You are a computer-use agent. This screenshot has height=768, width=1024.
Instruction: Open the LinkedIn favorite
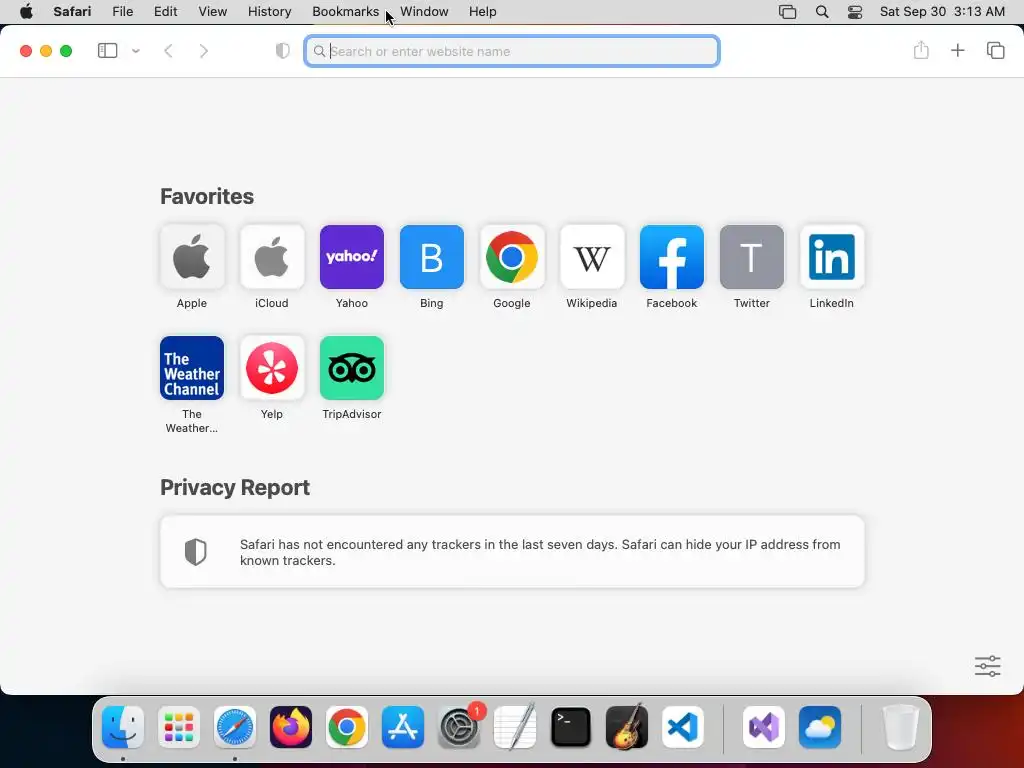pos(832,257)
